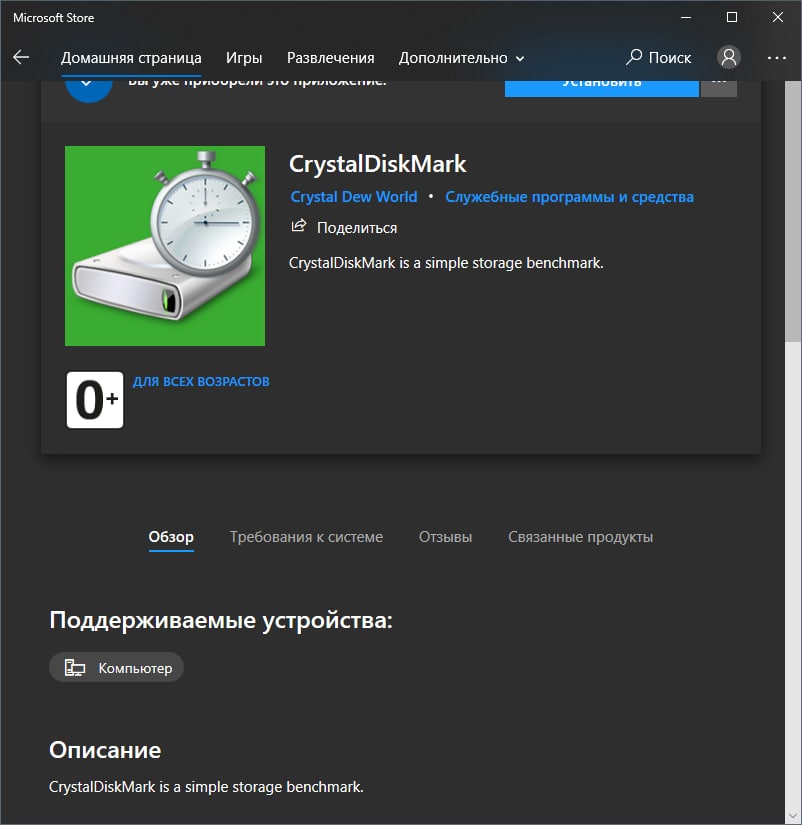
Task: Click the CrystalDiskMark app logo image
Action: (x=165, y=246)
